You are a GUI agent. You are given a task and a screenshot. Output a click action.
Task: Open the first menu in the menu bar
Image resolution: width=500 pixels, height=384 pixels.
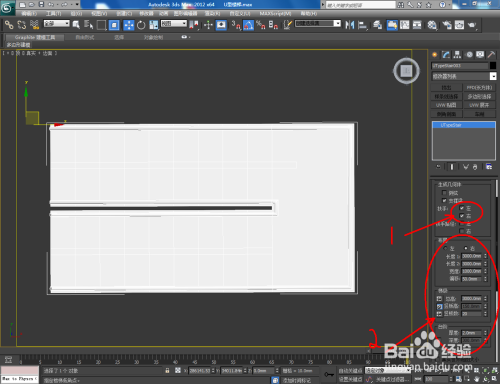point(29,13)
